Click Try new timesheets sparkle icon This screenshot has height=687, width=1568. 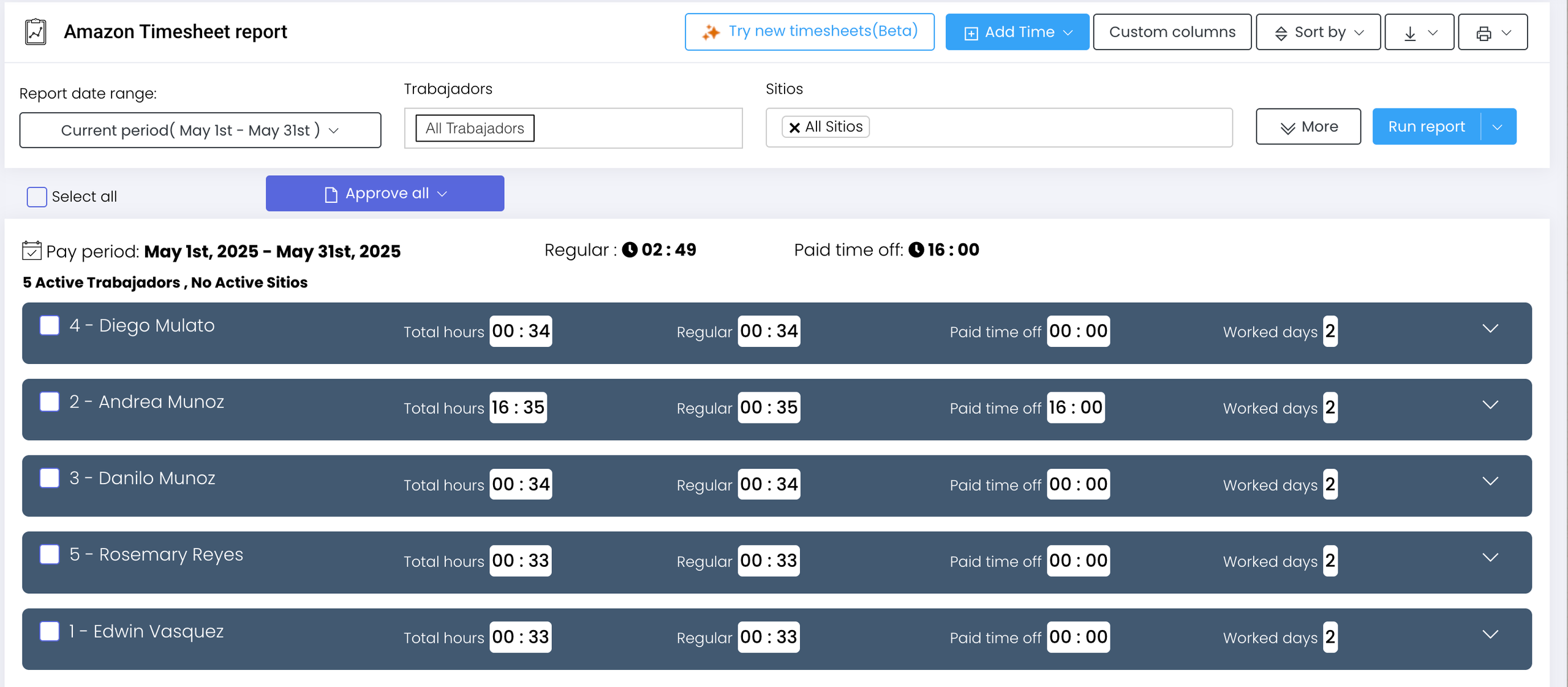[710, 32]
